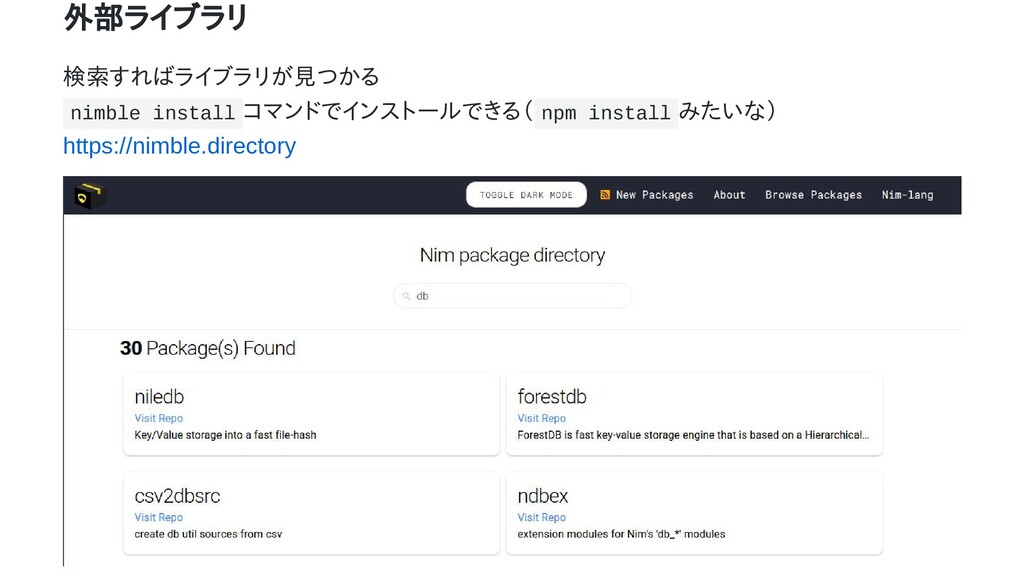Visit Repo for ndbex

(541, 517)
